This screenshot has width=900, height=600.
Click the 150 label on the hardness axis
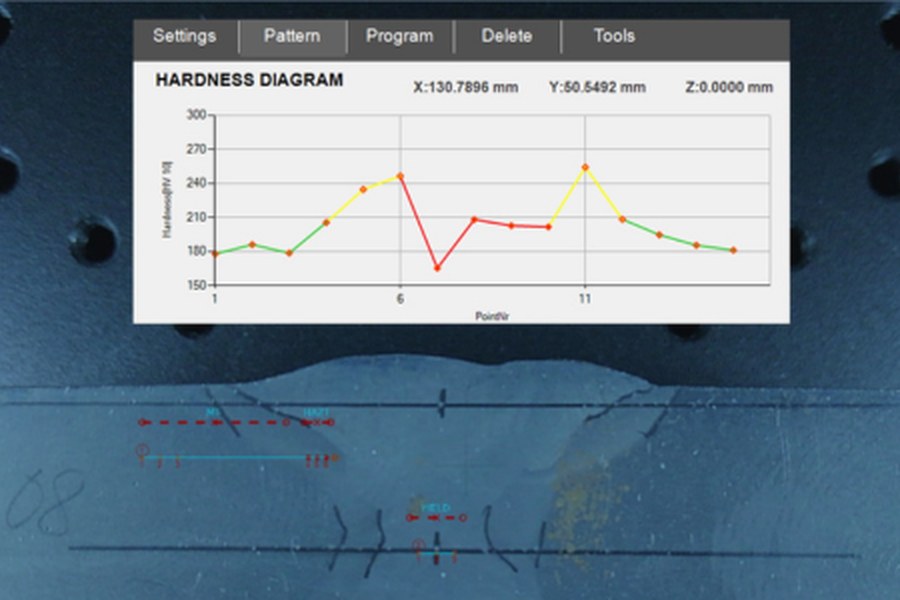[x=196, y=285]
